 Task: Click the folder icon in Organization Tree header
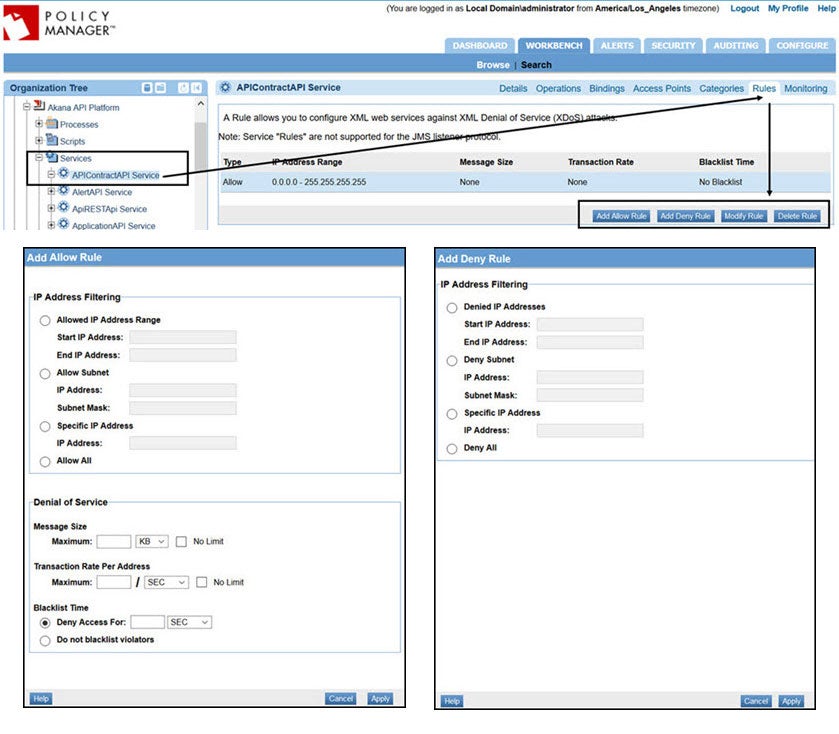pos(160,88)
